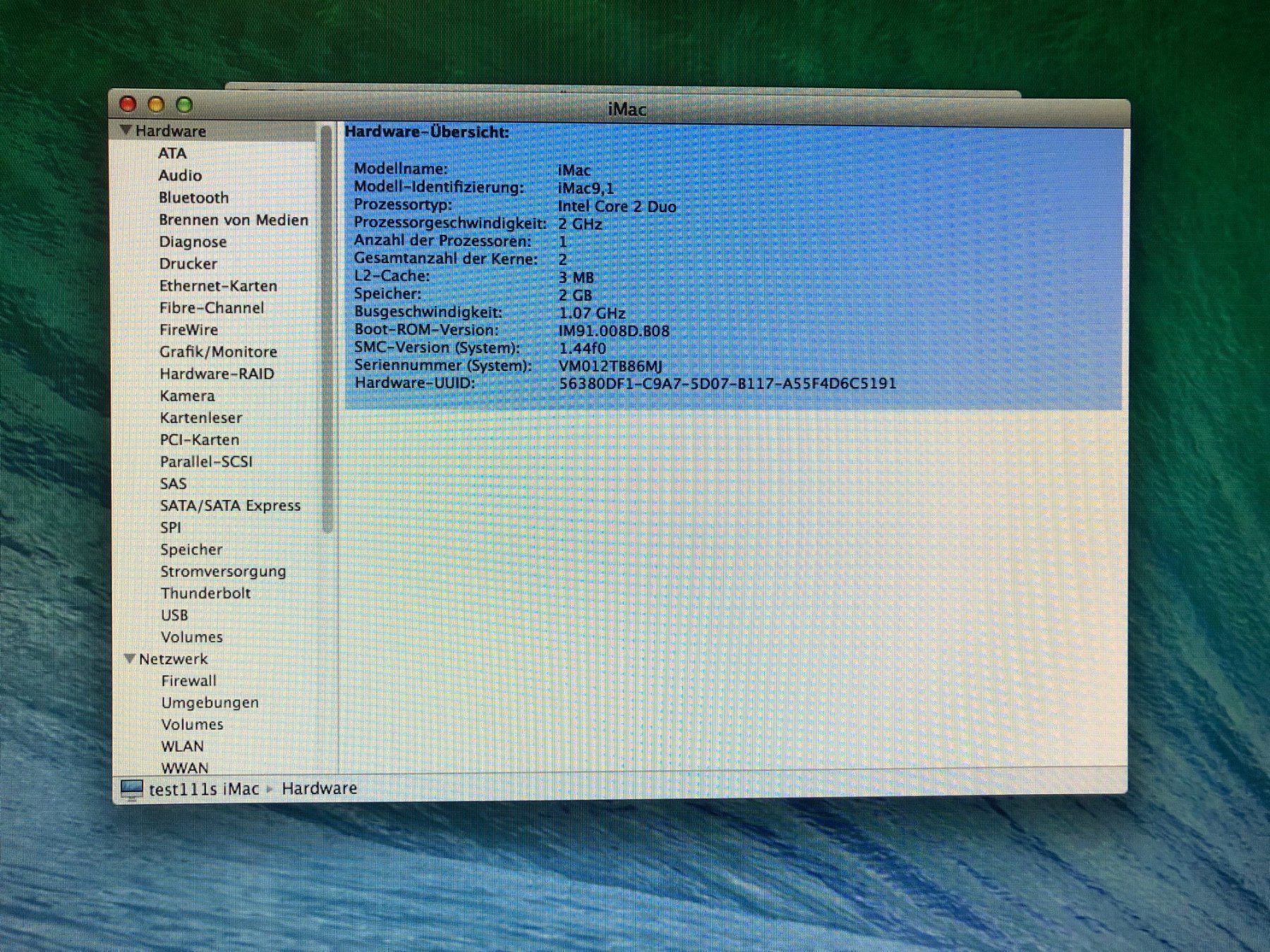Select Audio in the sidebar
The width and height of the screenshot is (1270, 952).
pyautogui.click(x=180, y=175)
